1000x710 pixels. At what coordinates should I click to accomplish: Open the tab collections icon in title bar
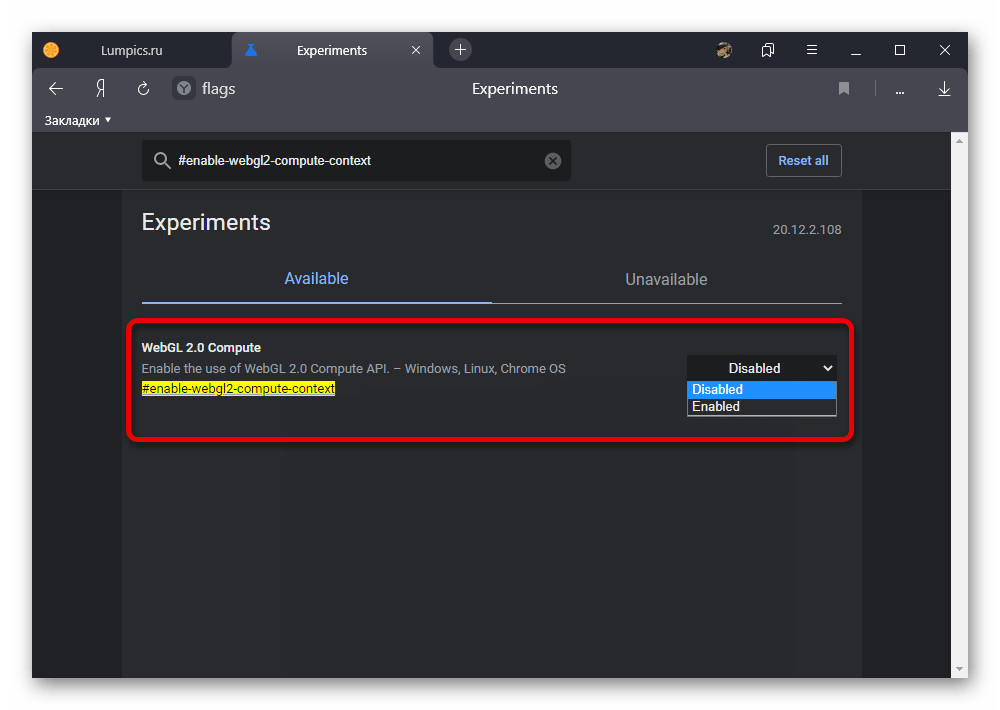[x=768, y=50]
